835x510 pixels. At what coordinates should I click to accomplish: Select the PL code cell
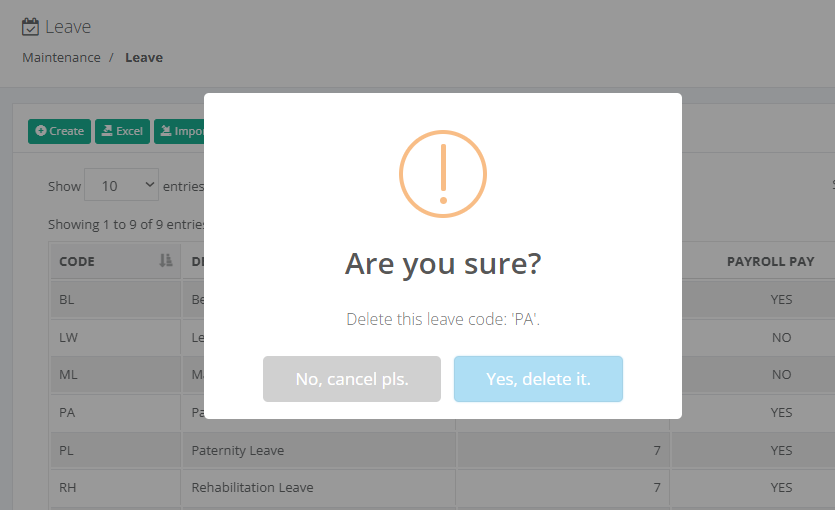115,450
